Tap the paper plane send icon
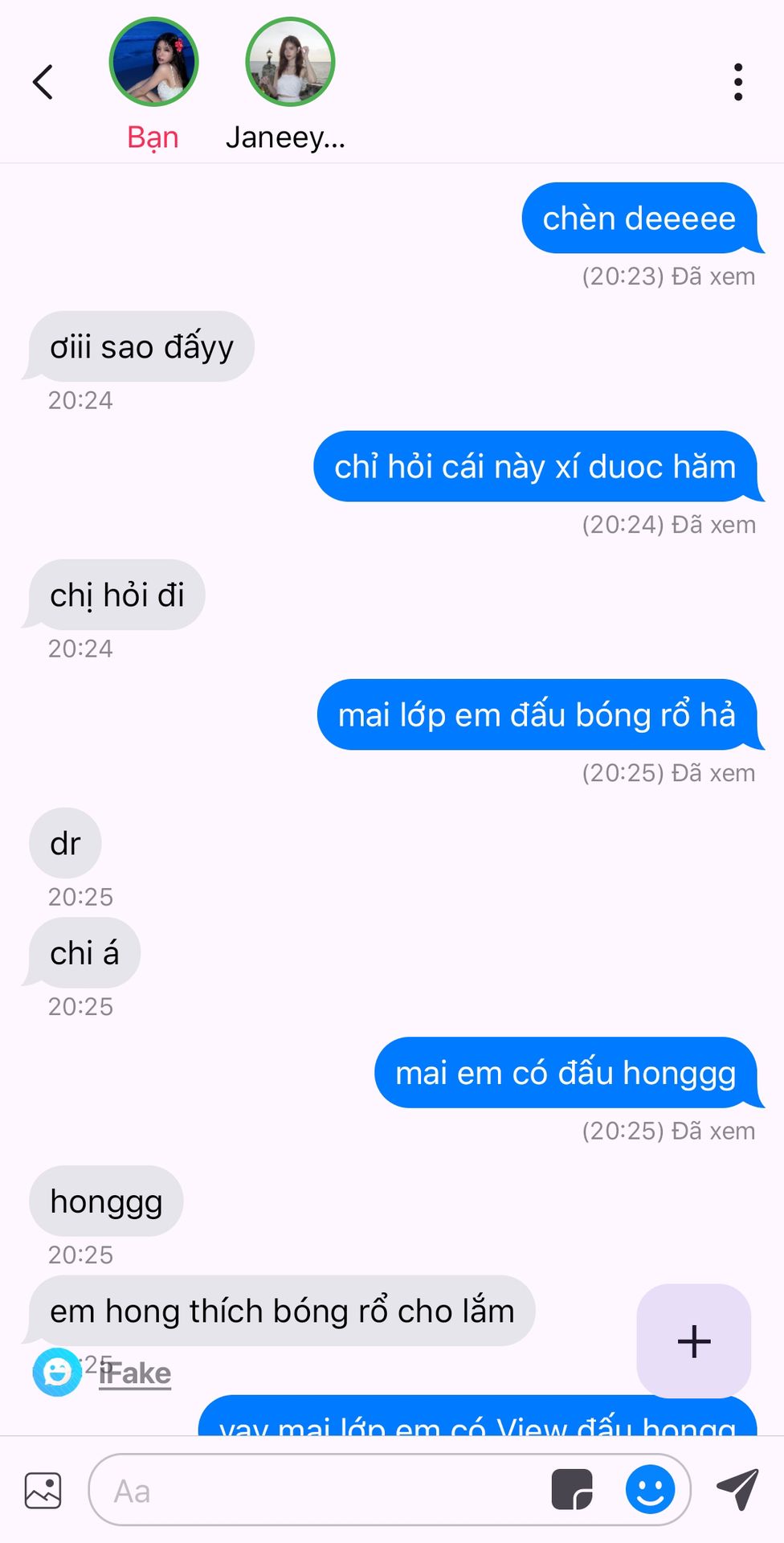 tap(737, 1489)
